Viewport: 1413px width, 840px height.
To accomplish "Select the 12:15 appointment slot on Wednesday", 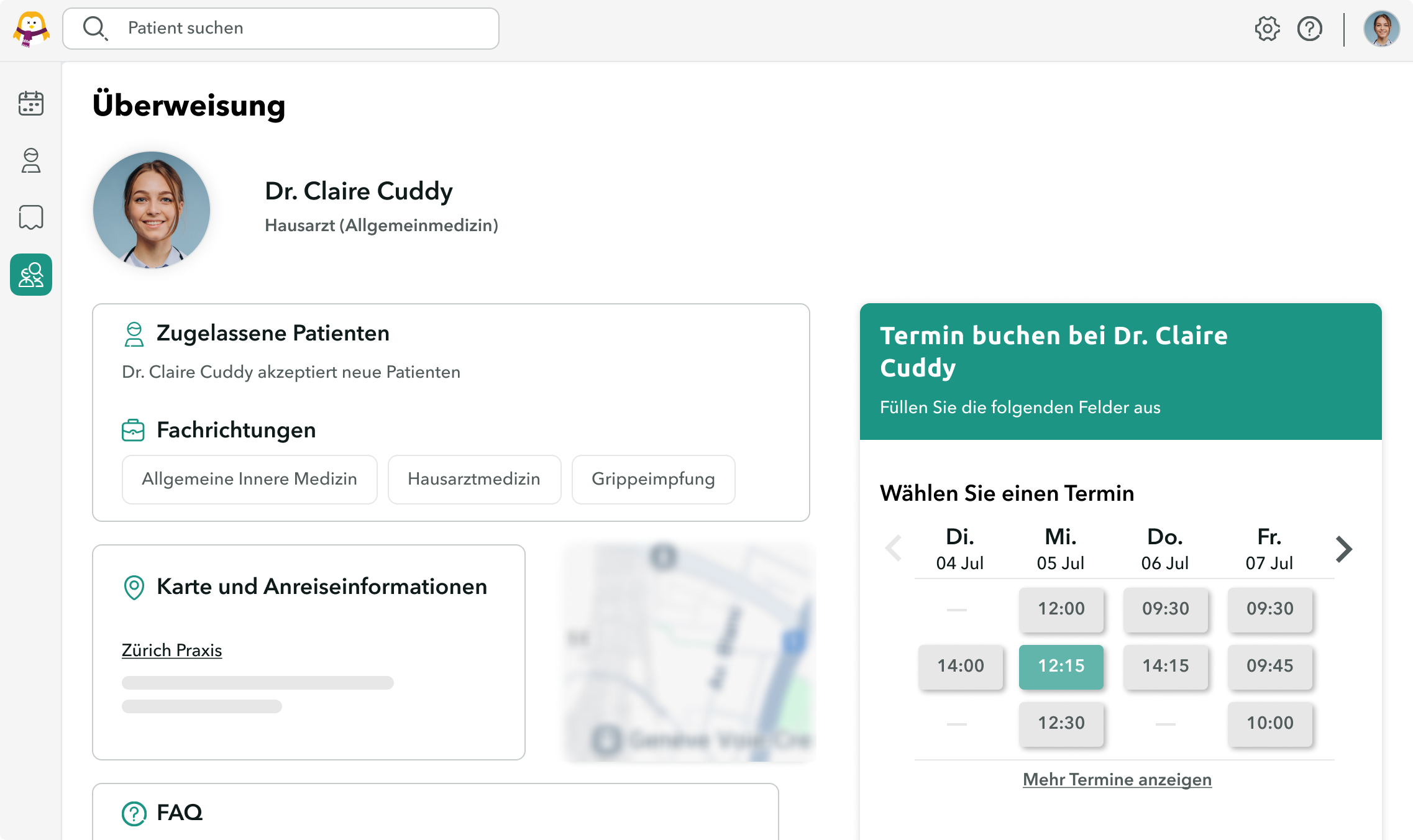I will tap(1061, 667).
